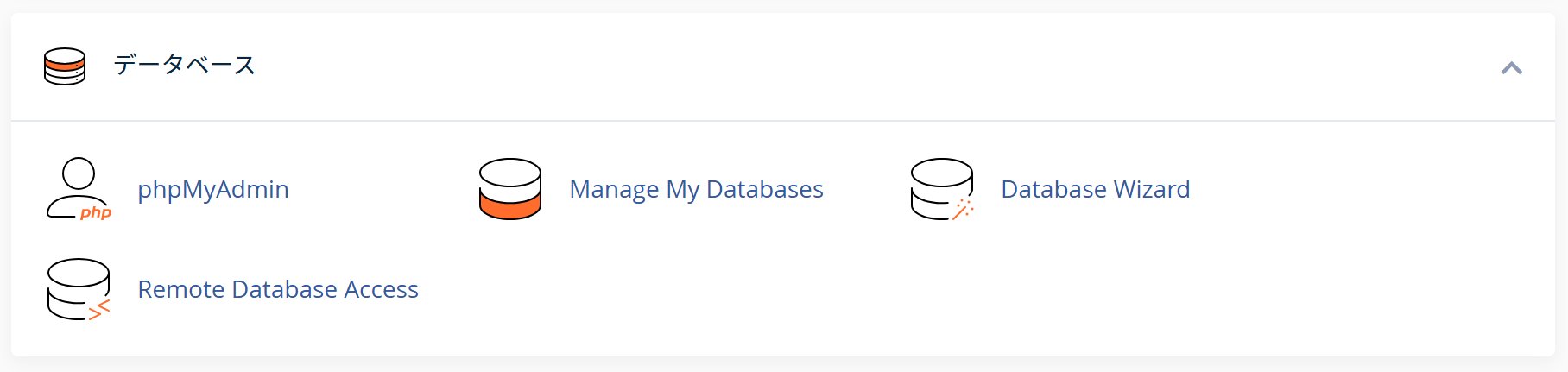Click the データベース section database icon
The width and height of the screenshot is (1568, 372).
click(x=65, y=66)
